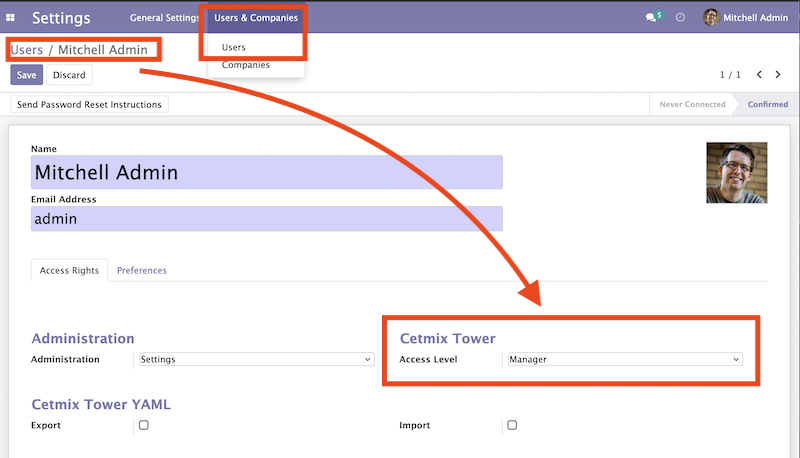Go to next record arrow

(x=779, y=75)
